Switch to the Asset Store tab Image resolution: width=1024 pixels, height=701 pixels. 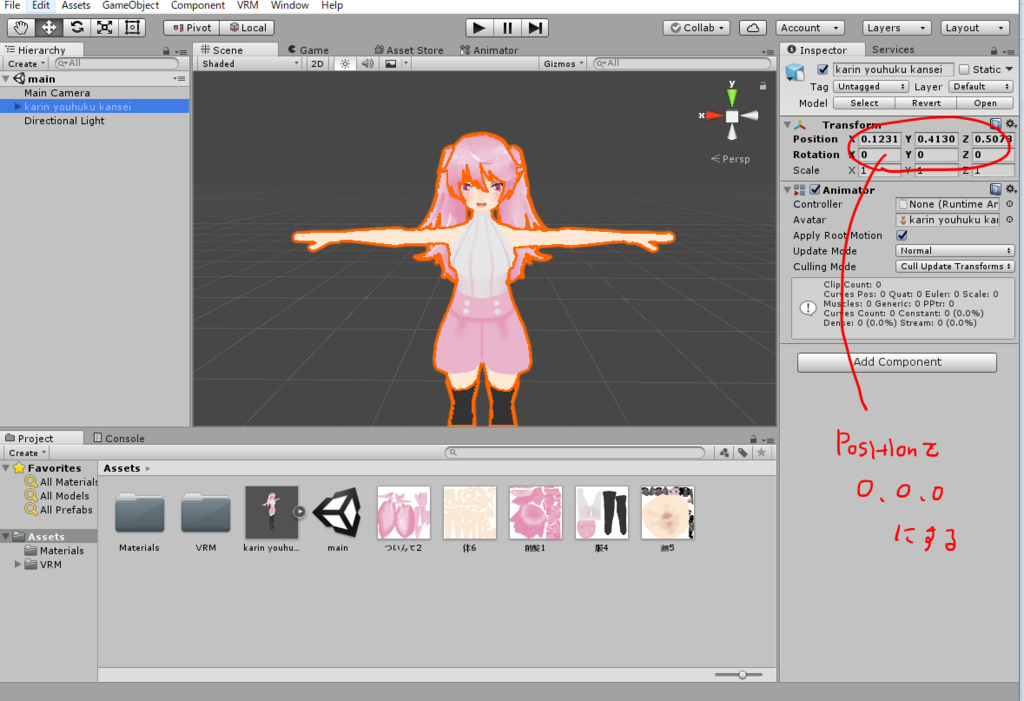click(409, 50)
